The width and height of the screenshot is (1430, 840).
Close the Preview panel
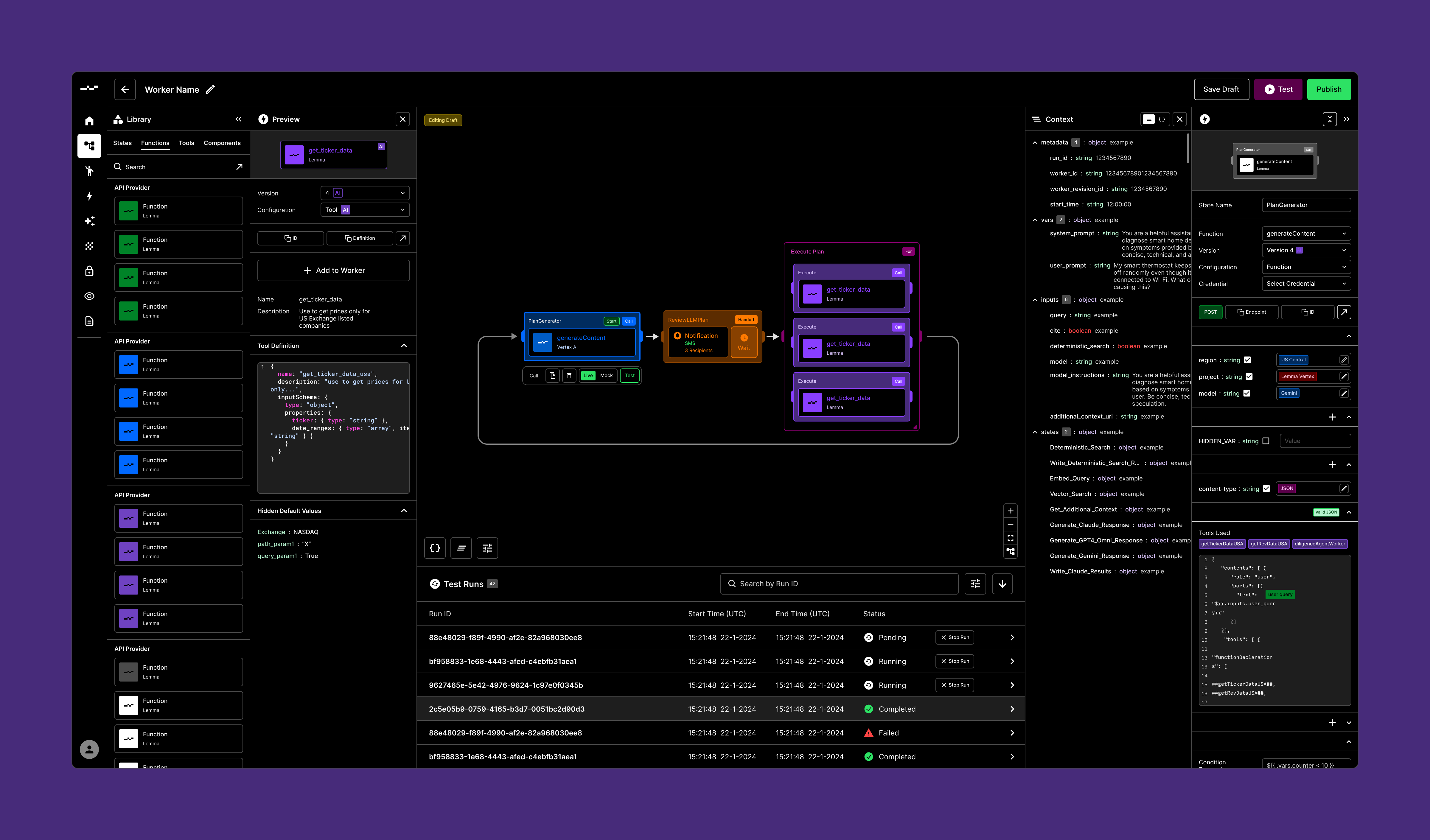point(403,119)
